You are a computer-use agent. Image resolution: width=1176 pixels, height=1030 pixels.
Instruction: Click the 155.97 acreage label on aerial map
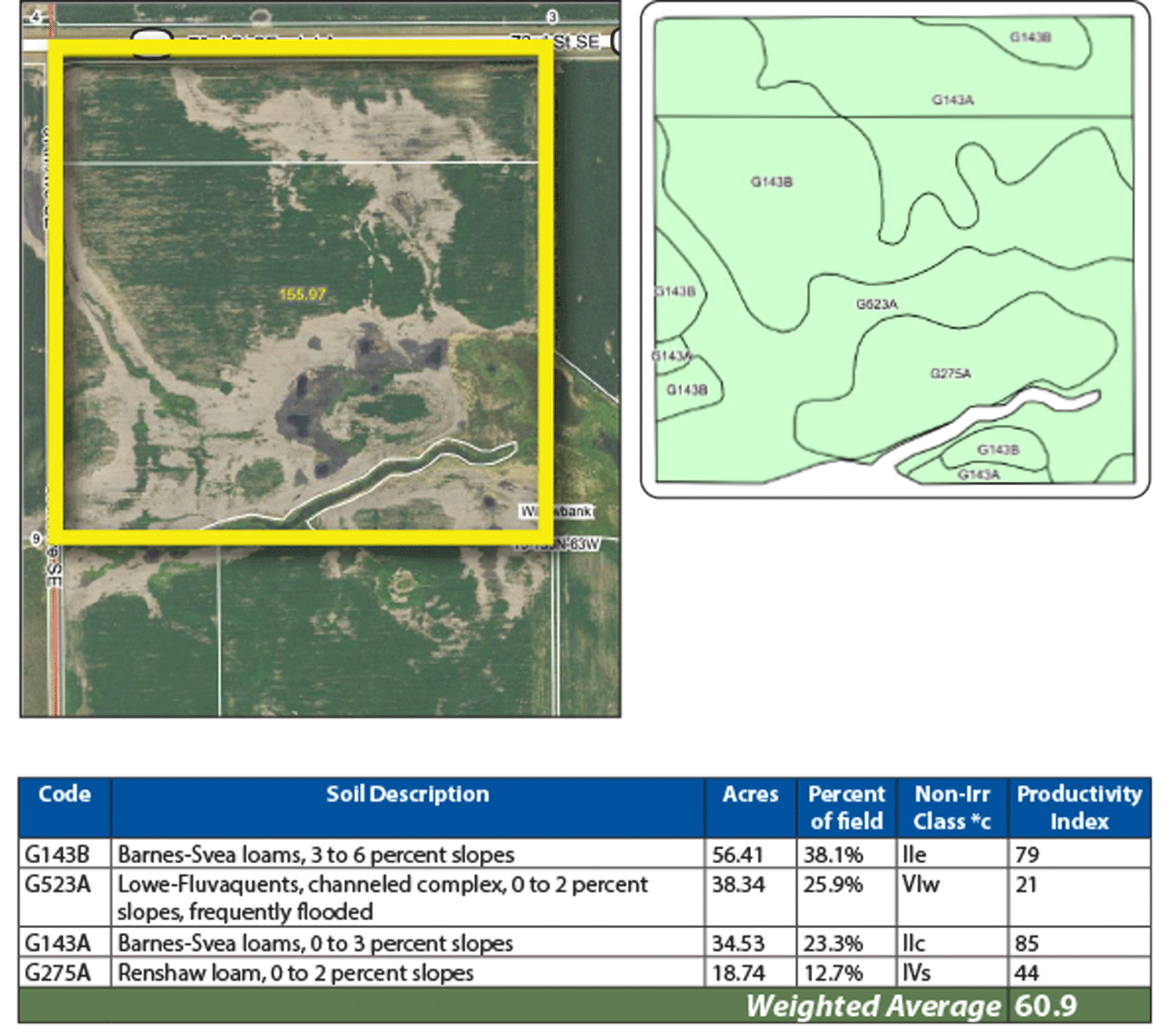point(302,295)
